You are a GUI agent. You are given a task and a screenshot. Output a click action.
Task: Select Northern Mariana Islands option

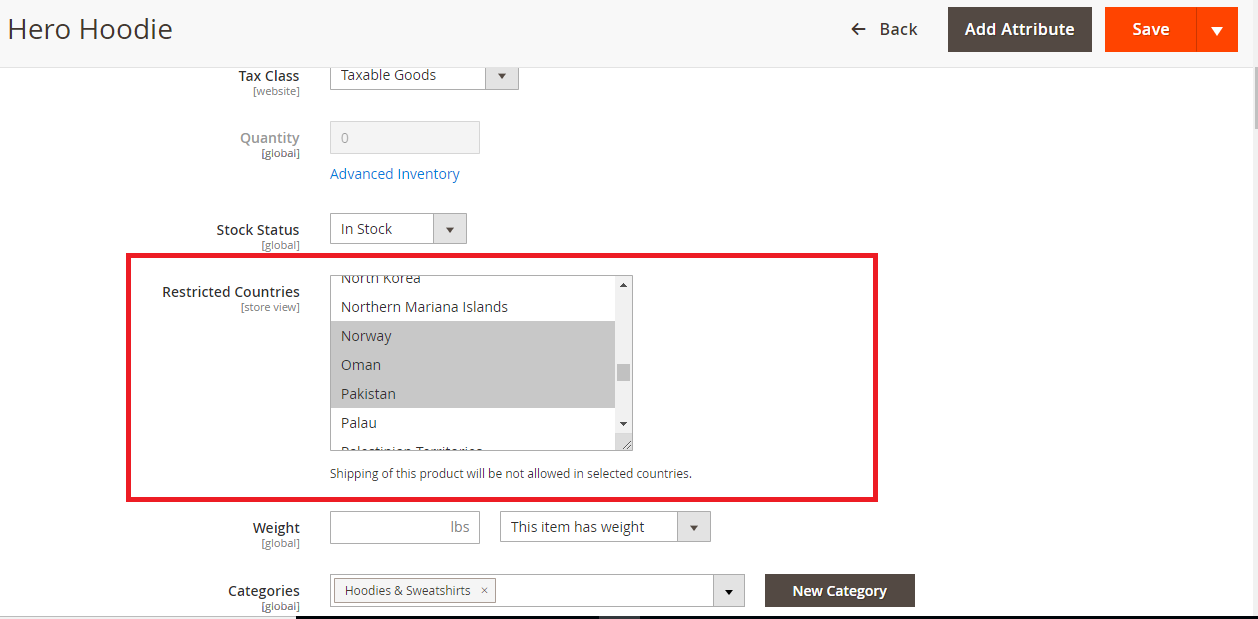click(424, 307)
